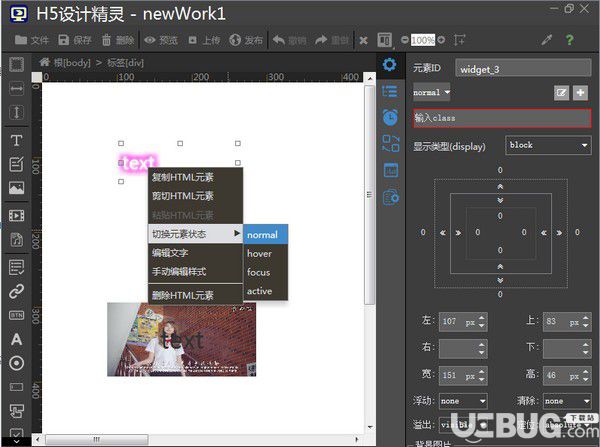Select the letter A tool in sidebar

point(16,339)
